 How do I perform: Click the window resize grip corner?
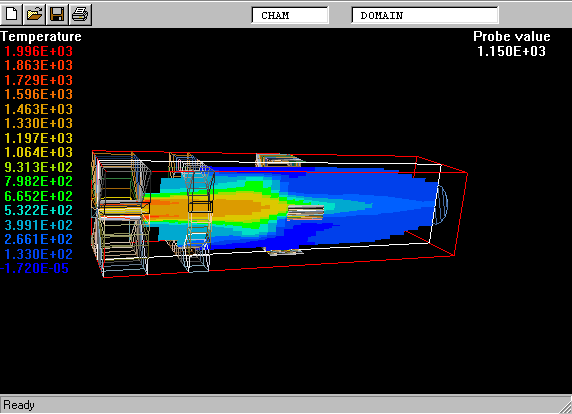[x=565, y=406]
